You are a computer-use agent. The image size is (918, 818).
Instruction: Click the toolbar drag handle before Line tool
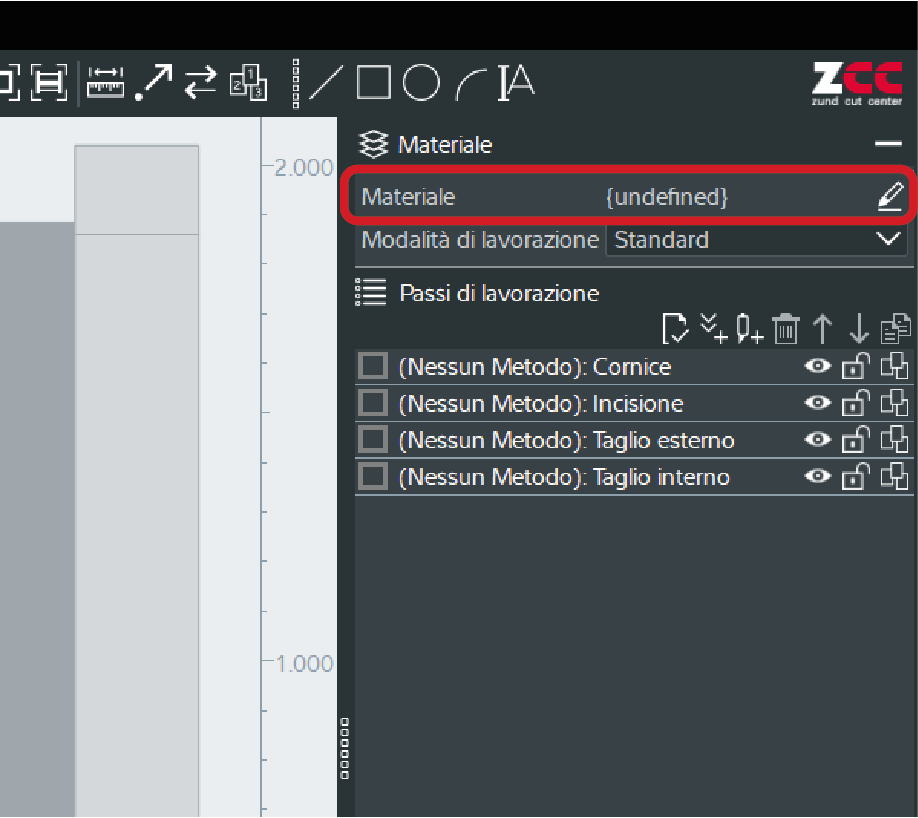tap(296, 83)
